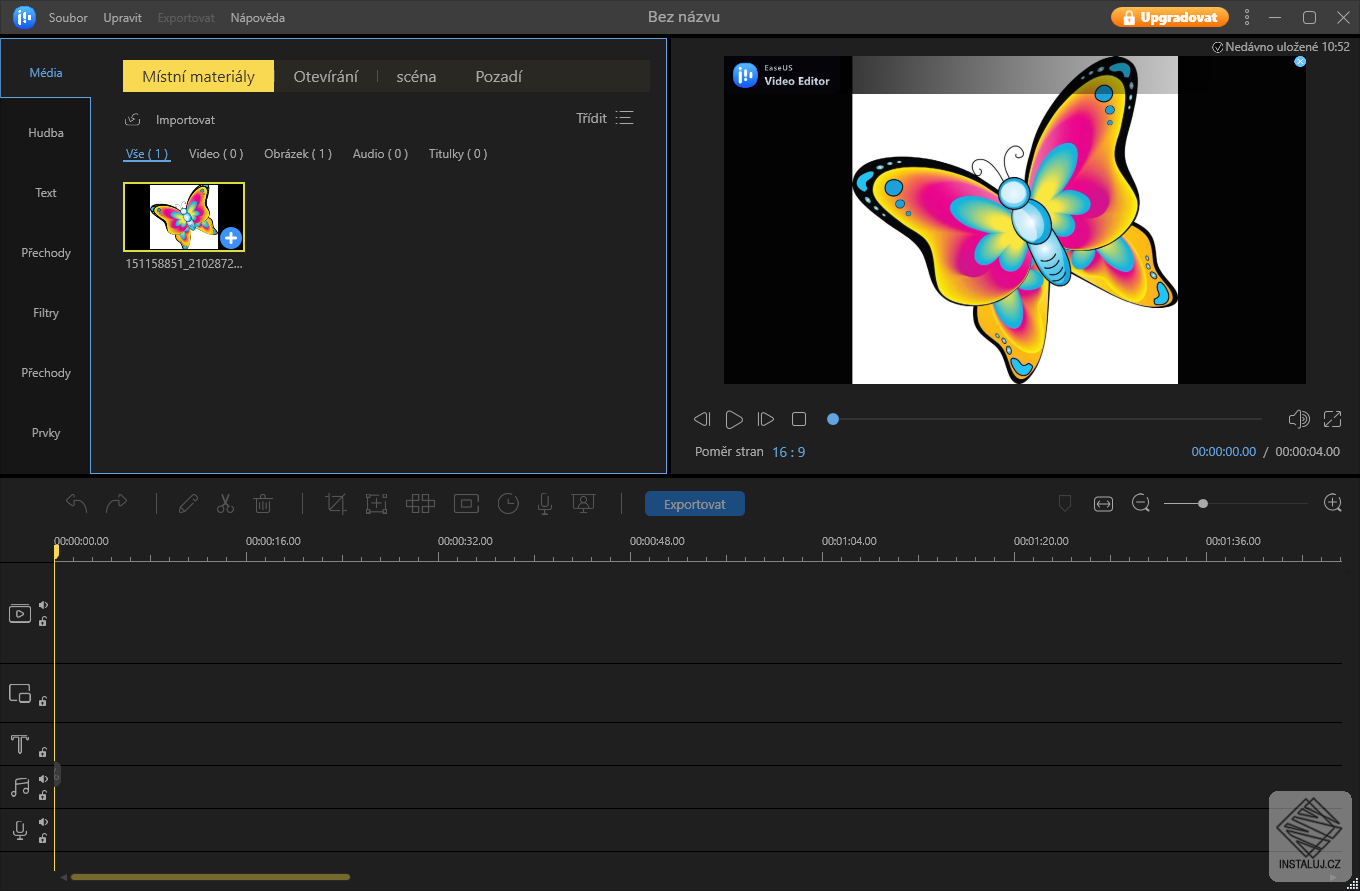The width and height of the screenshot is (1360, 891).
Task: Open the Soubor menu
Action: (x=68, y=17)
